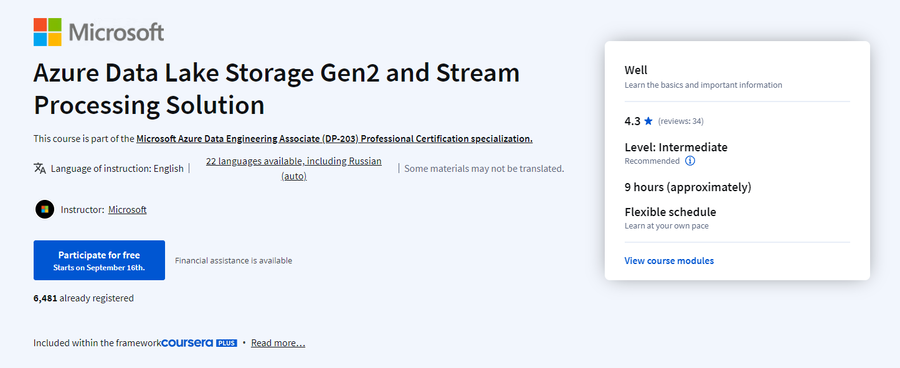Viewport: 900px width, 368px height.
Task: Click Participate for free button
Action: [99, 260]
